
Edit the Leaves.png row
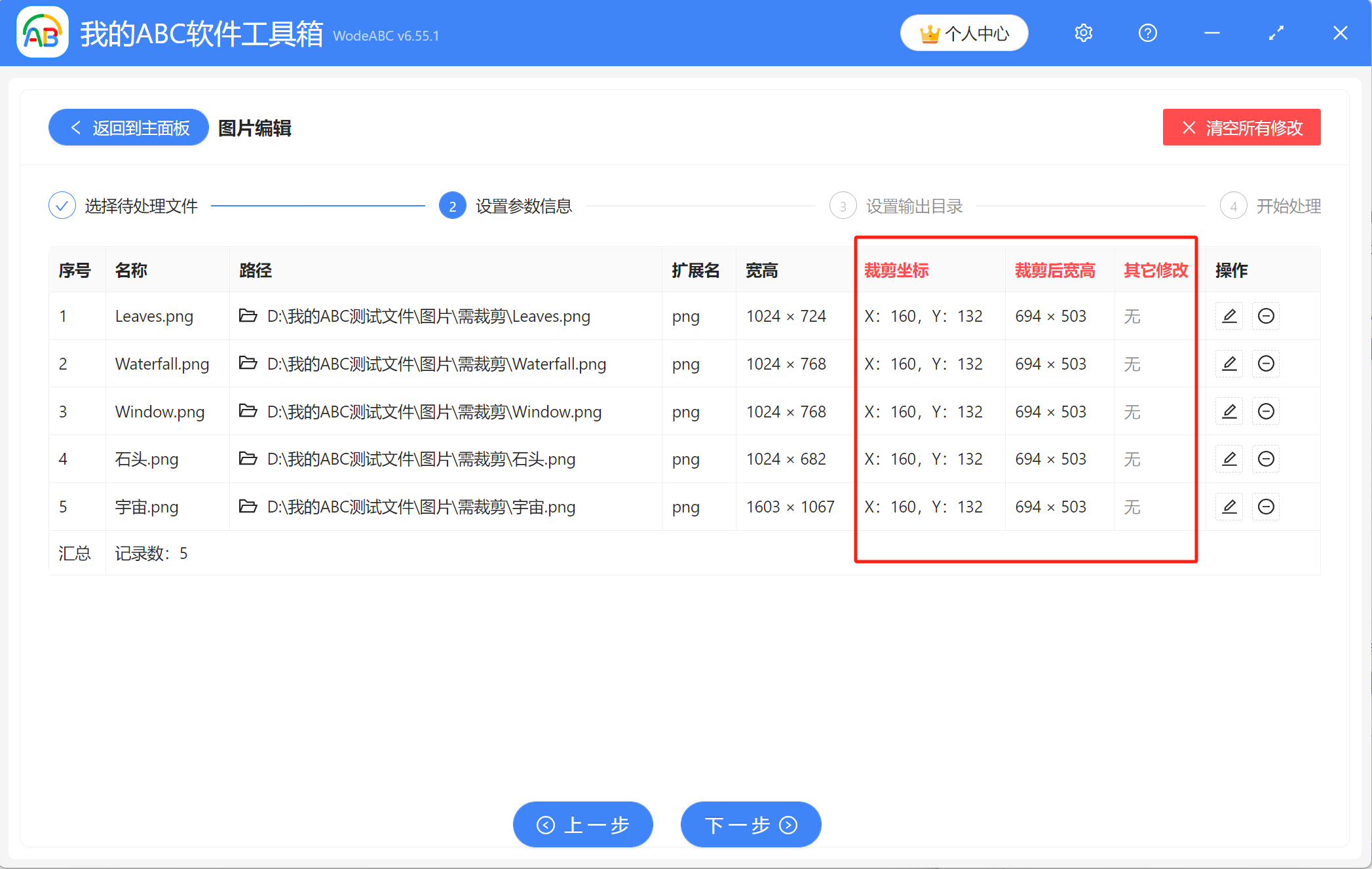click(1229, 316)
